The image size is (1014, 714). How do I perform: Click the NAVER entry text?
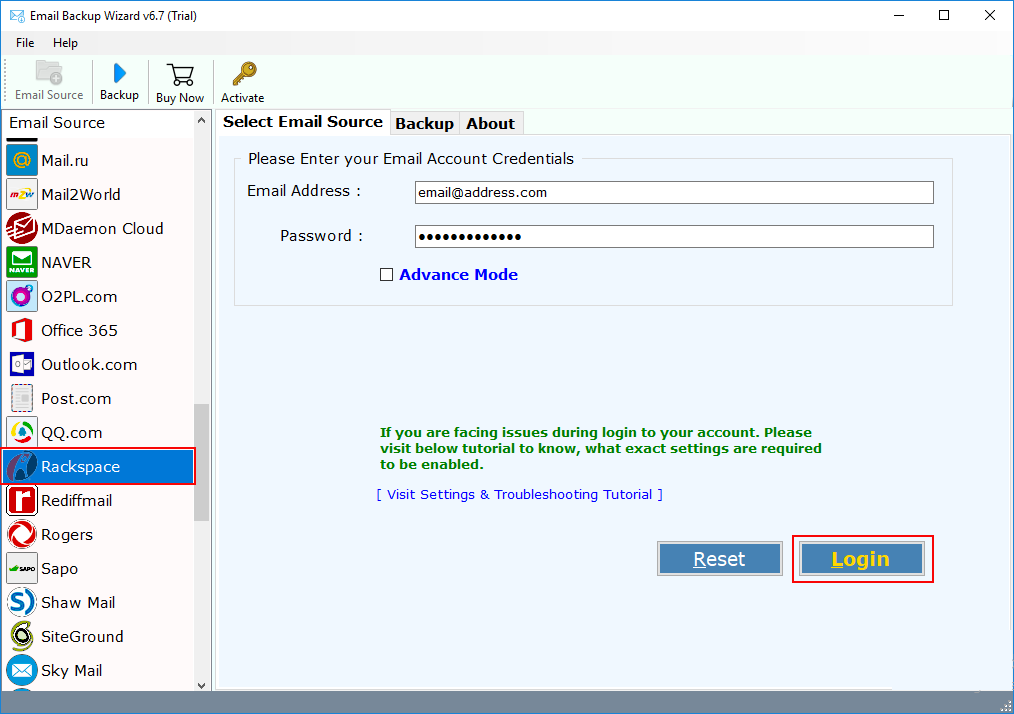pyautogui.click(x=66, y=263)
